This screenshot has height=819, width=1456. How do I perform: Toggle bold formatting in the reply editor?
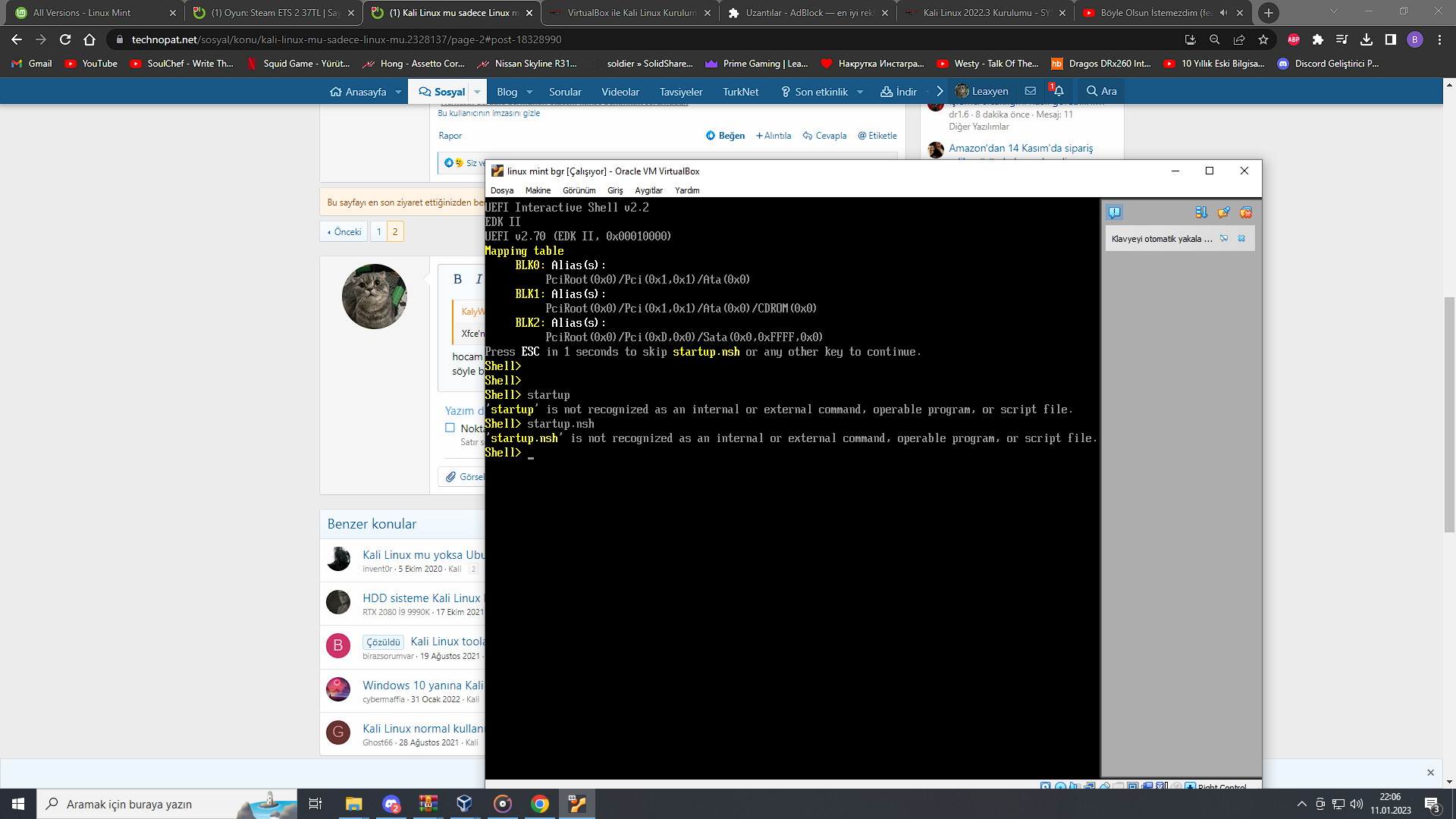coord(457,279)
